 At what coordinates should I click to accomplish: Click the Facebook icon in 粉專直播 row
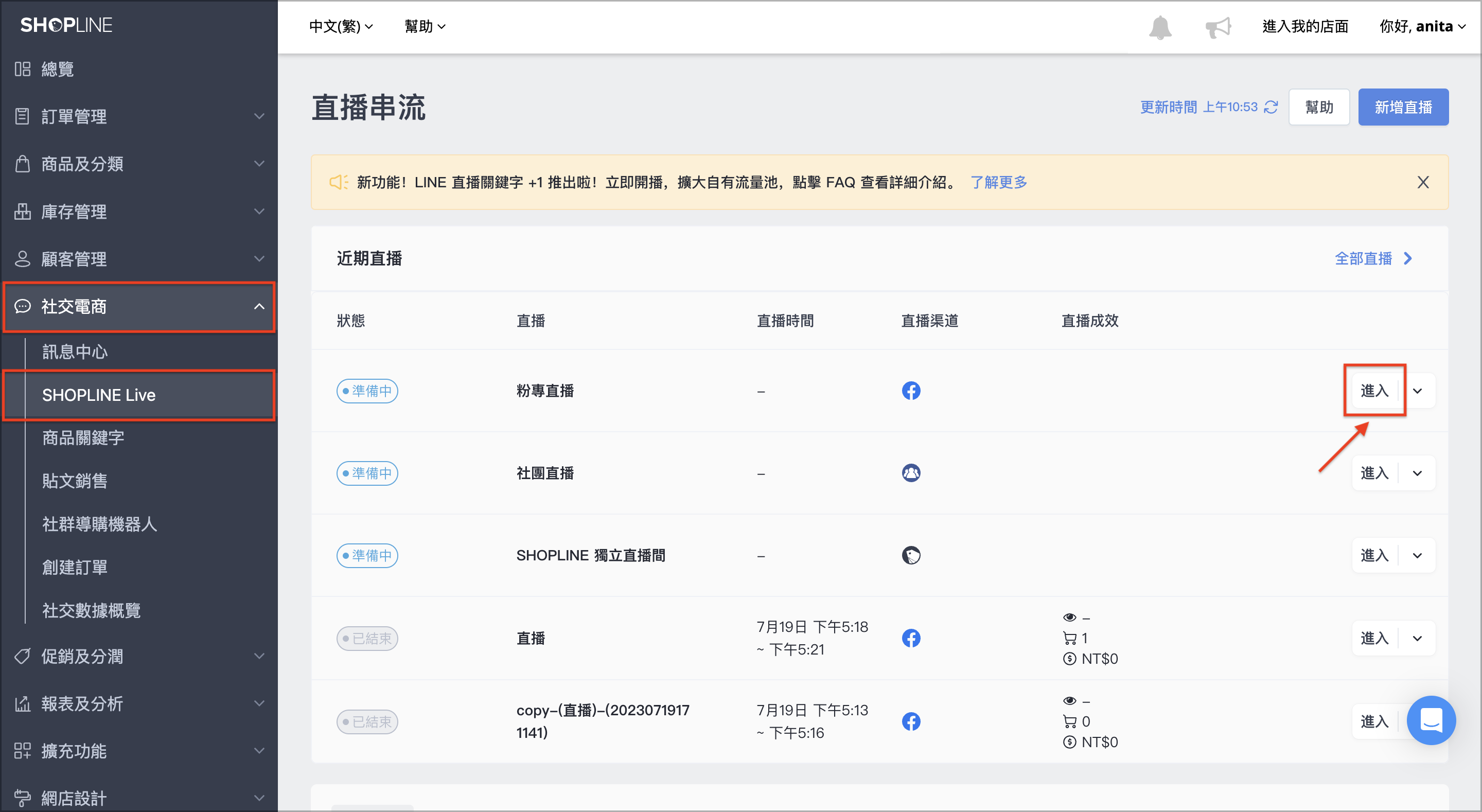pyautogui.click(x=911, y=391)
